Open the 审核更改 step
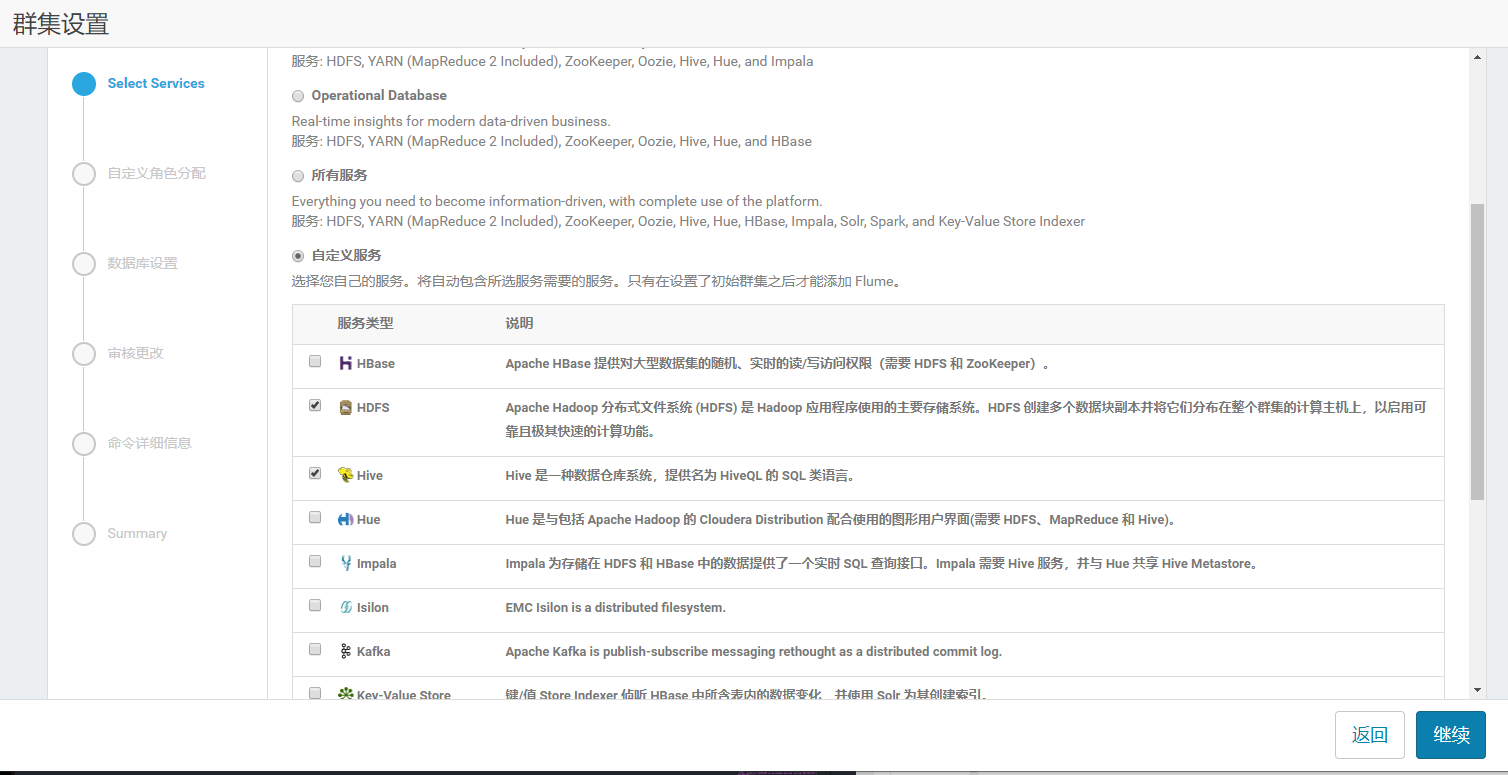 pyautogui.click(x=135, y=353)
